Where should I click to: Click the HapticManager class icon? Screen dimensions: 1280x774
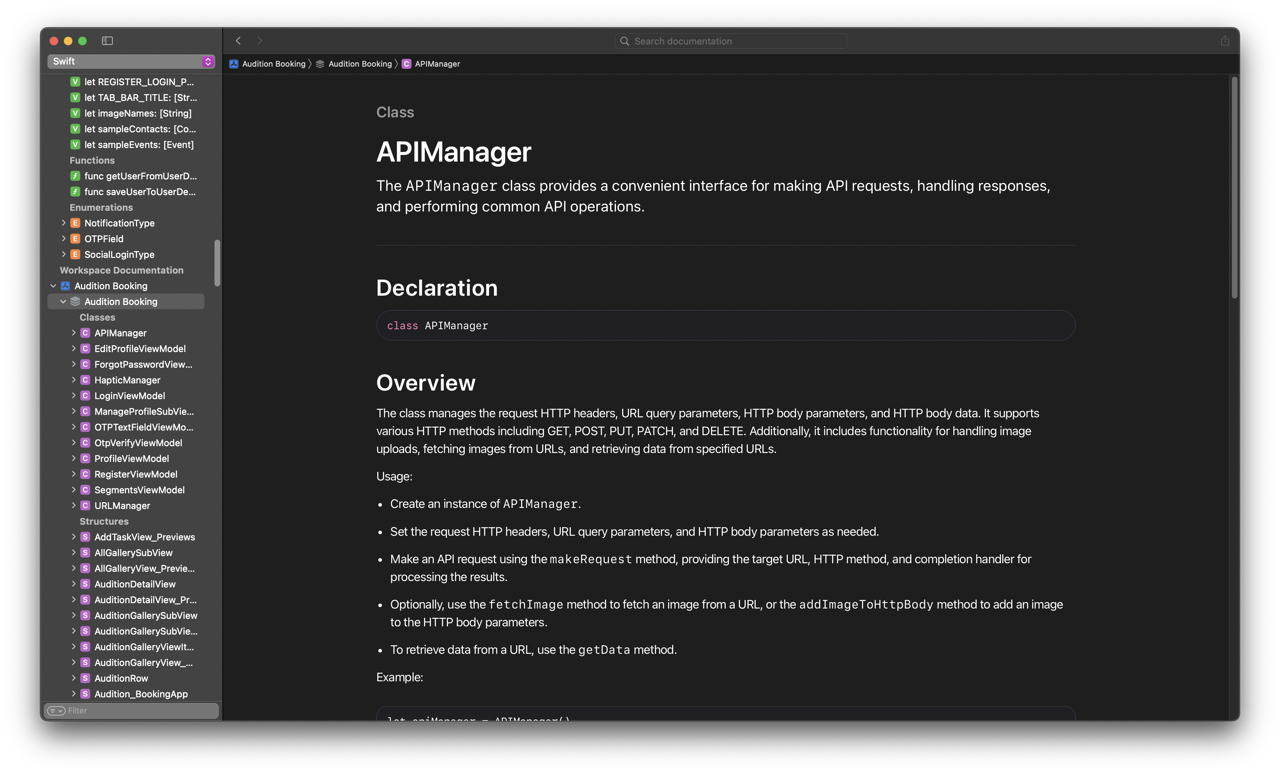click(85, 380)
